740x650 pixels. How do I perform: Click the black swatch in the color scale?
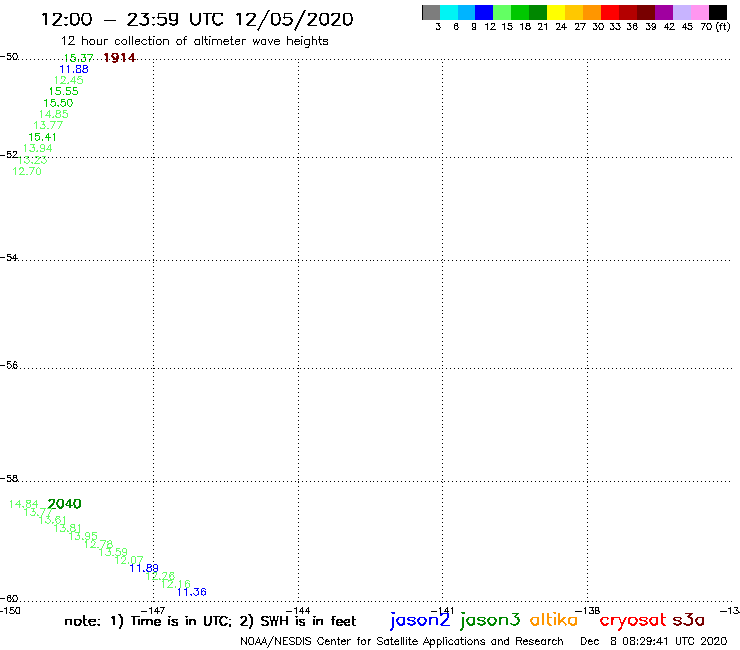tap(718, 12)
